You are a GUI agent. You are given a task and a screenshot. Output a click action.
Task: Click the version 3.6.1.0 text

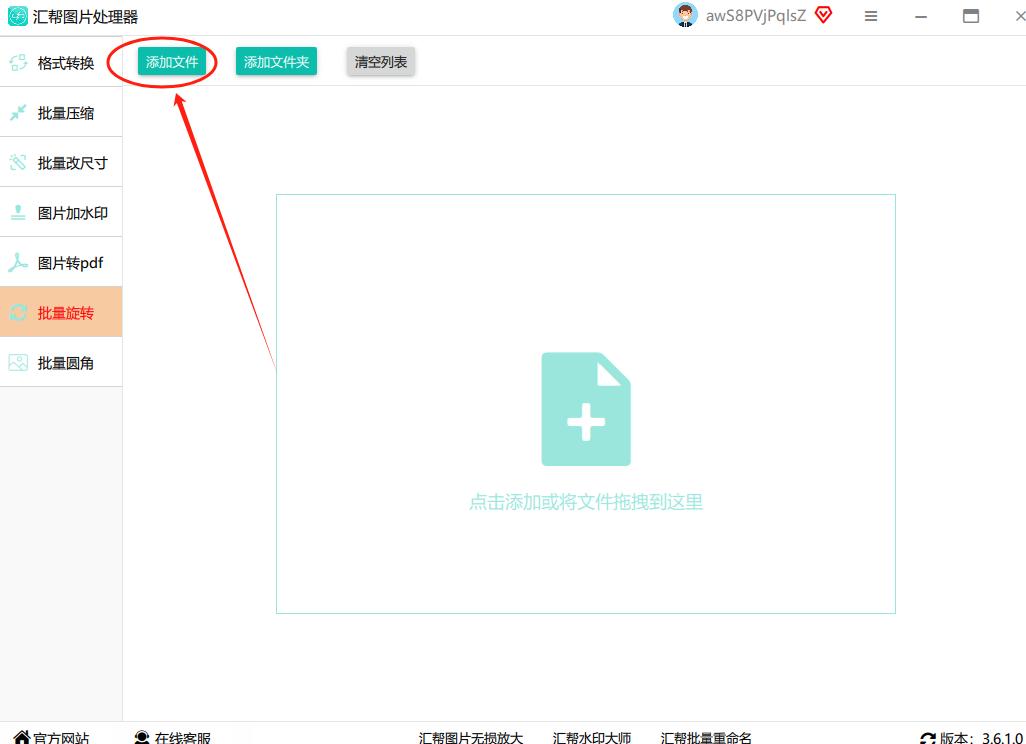(1002, 738)
